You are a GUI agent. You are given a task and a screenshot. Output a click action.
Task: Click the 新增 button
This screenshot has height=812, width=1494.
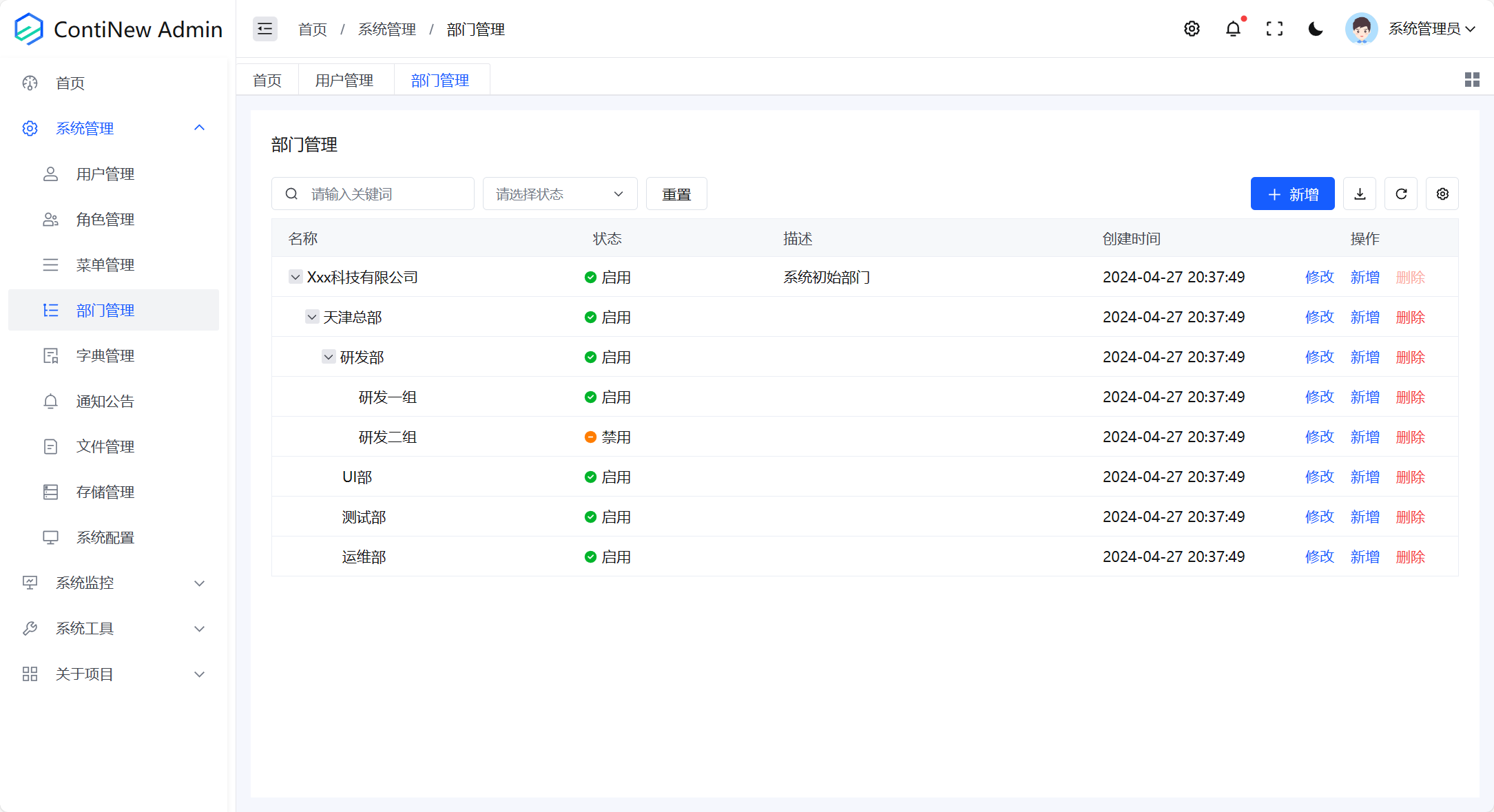tap(1293, 194)
